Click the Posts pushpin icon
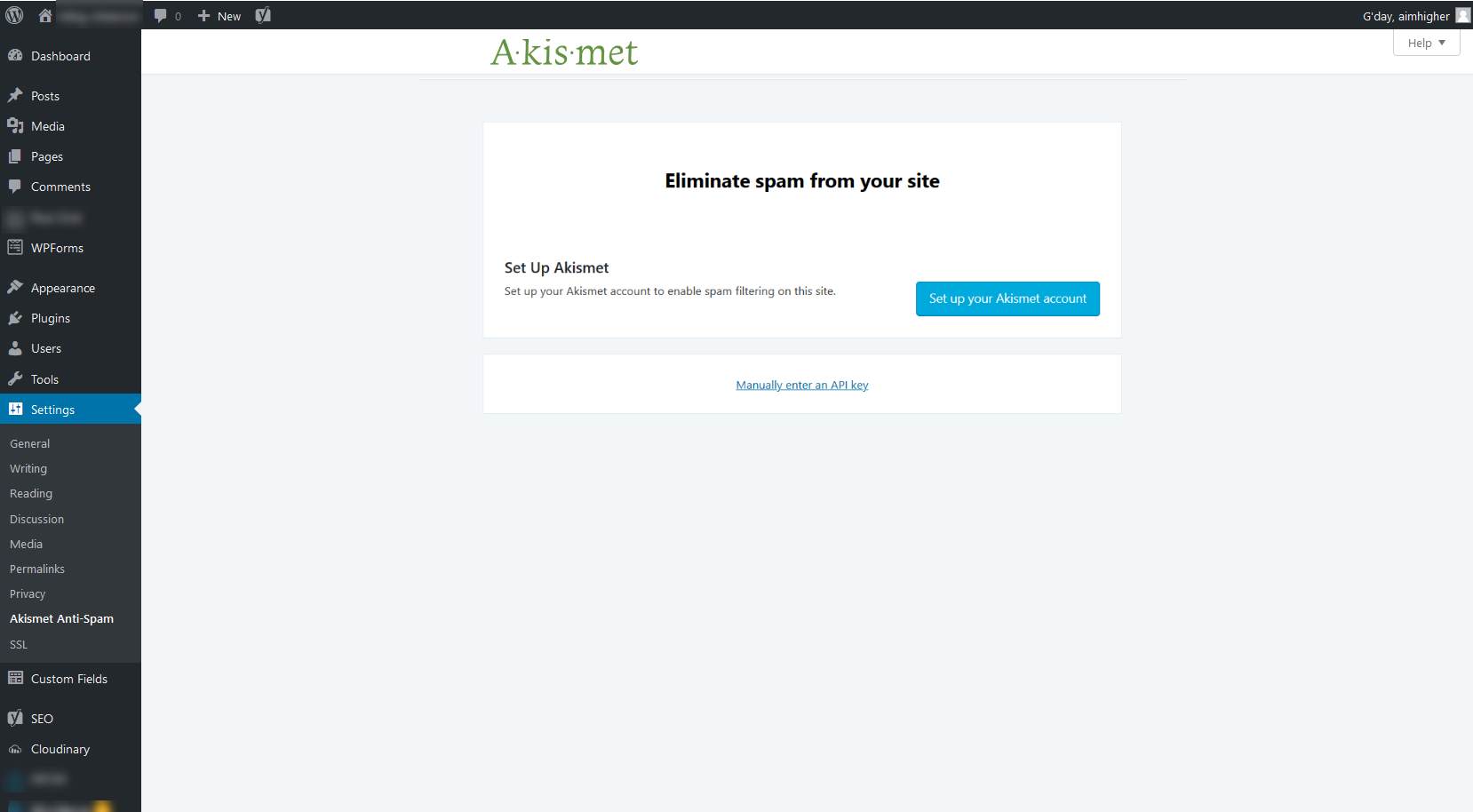The height and width of the screenshot is (812, 1473). (15, 95)
